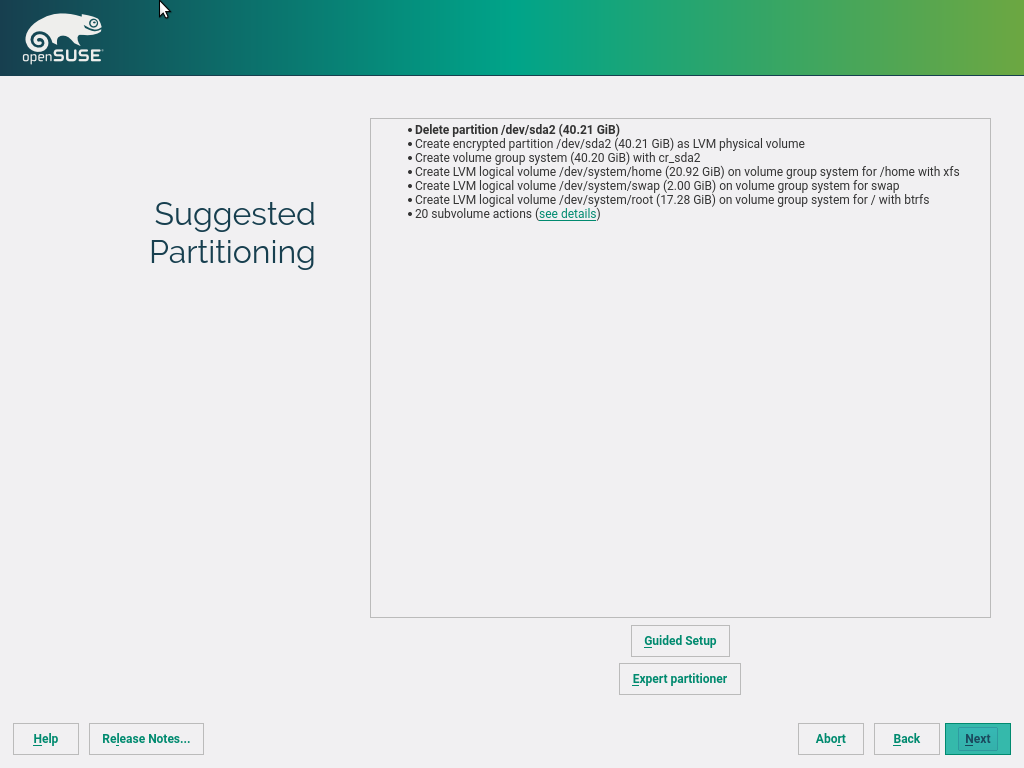Click the 'Suggested Partitioning' heading
The width and height of the screenshot is (1024, 768).
click(234, 233)
